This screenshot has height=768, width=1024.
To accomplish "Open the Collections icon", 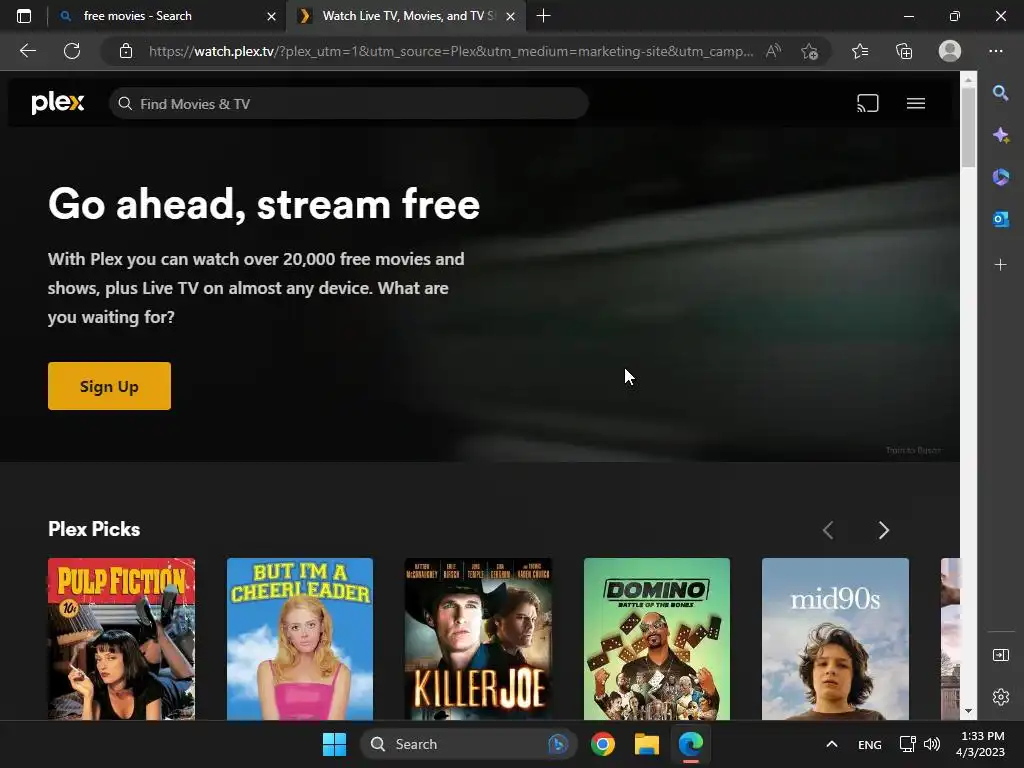I will pos(904,51).
